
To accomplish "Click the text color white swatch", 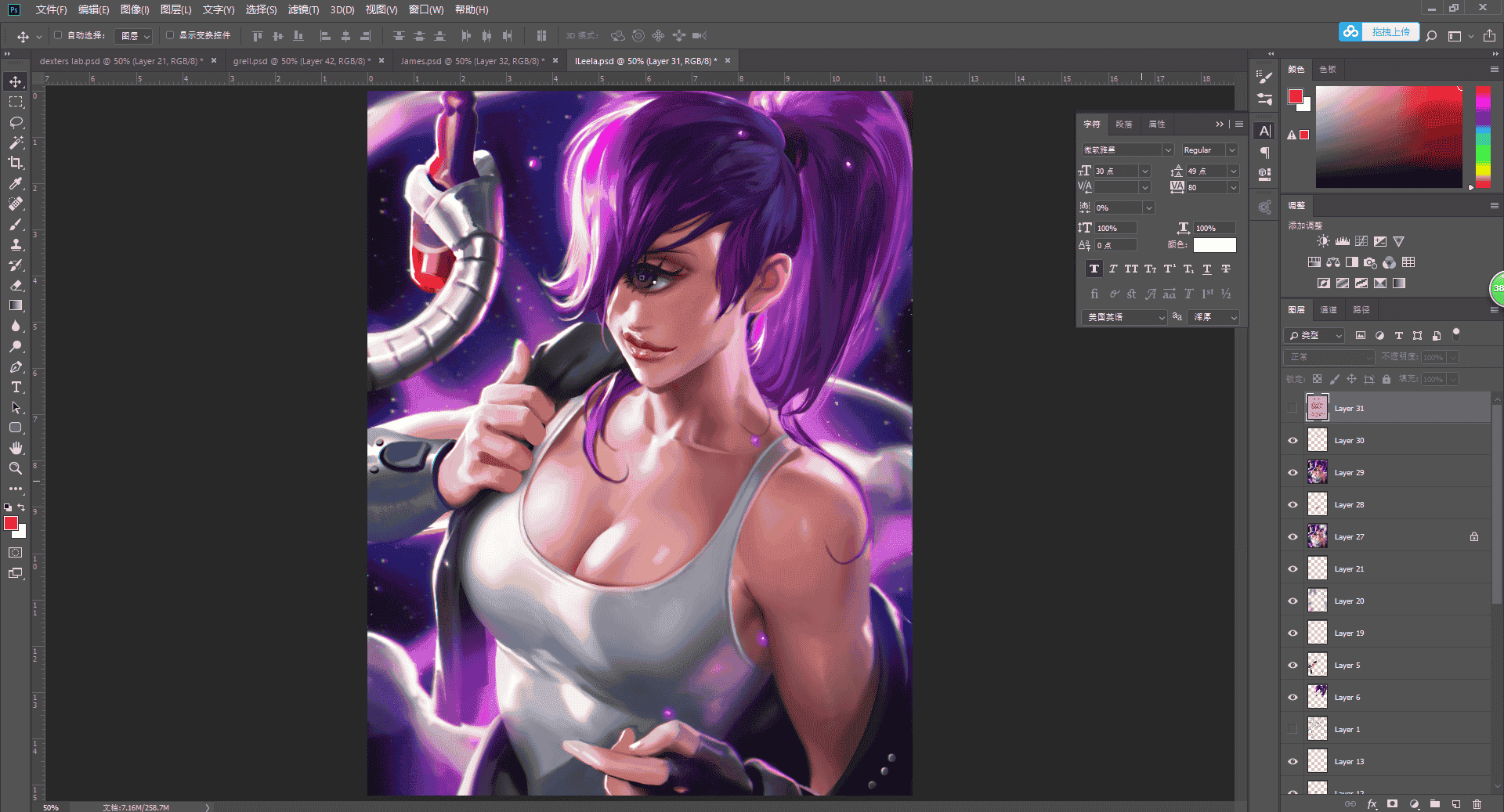I will [x=1214, y=245].
